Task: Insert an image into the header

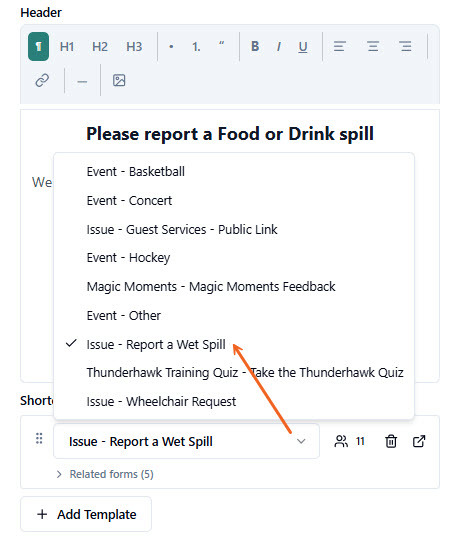Action: tap(119, 81)
